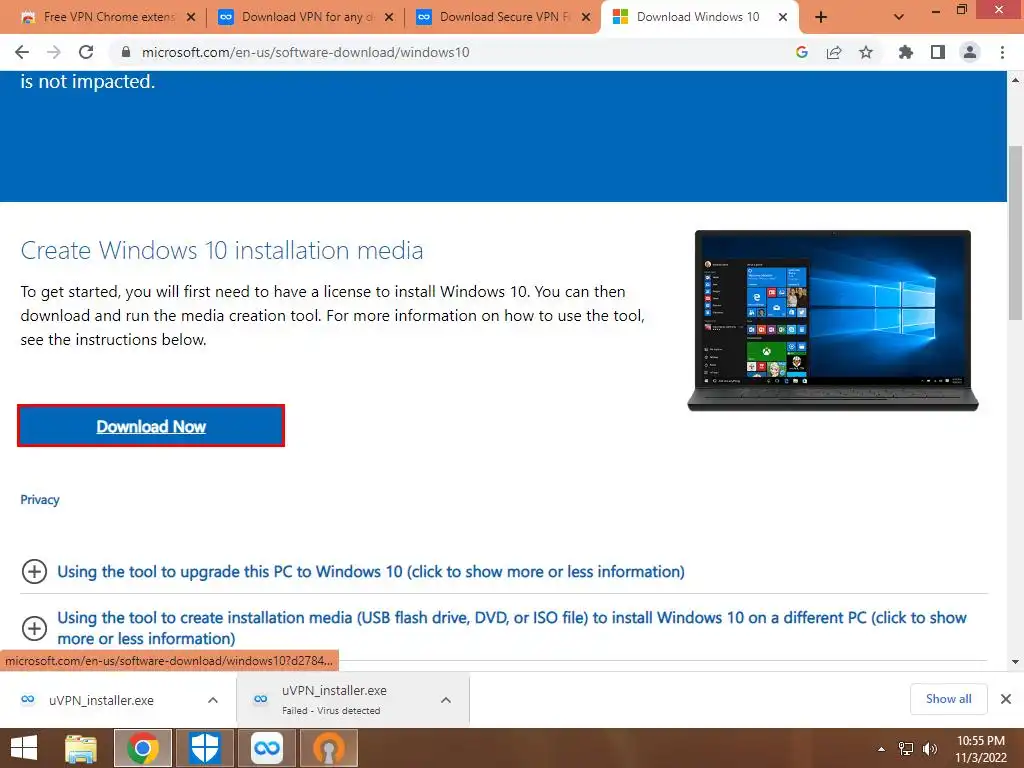
Task: Close the Free VPN Chrome extension tab
Action: pos(191,17)
